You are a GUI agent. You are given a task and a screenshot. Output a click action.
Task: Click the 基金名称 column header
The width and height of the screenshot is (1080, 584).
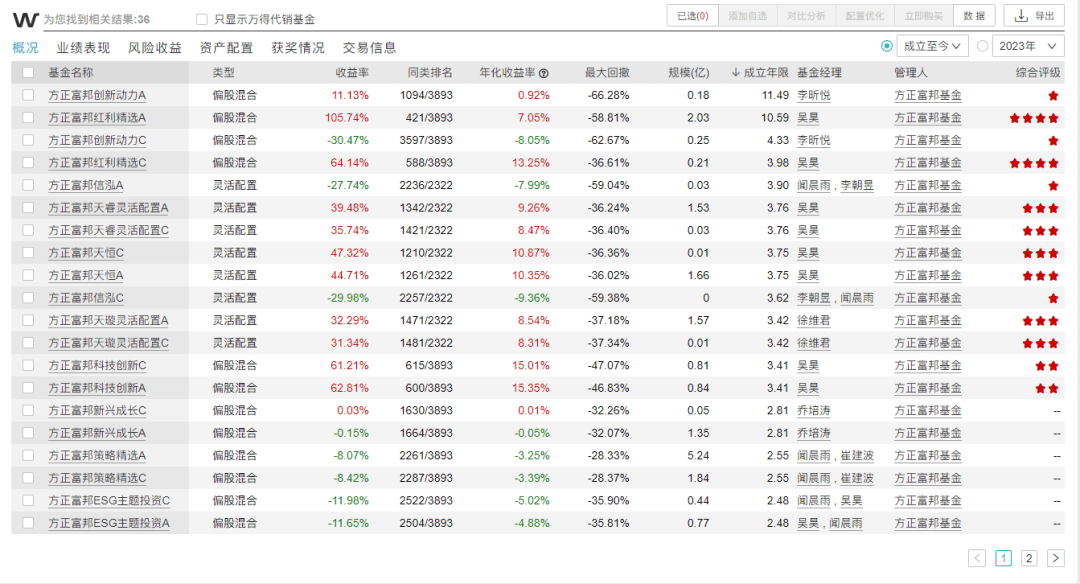70,72
